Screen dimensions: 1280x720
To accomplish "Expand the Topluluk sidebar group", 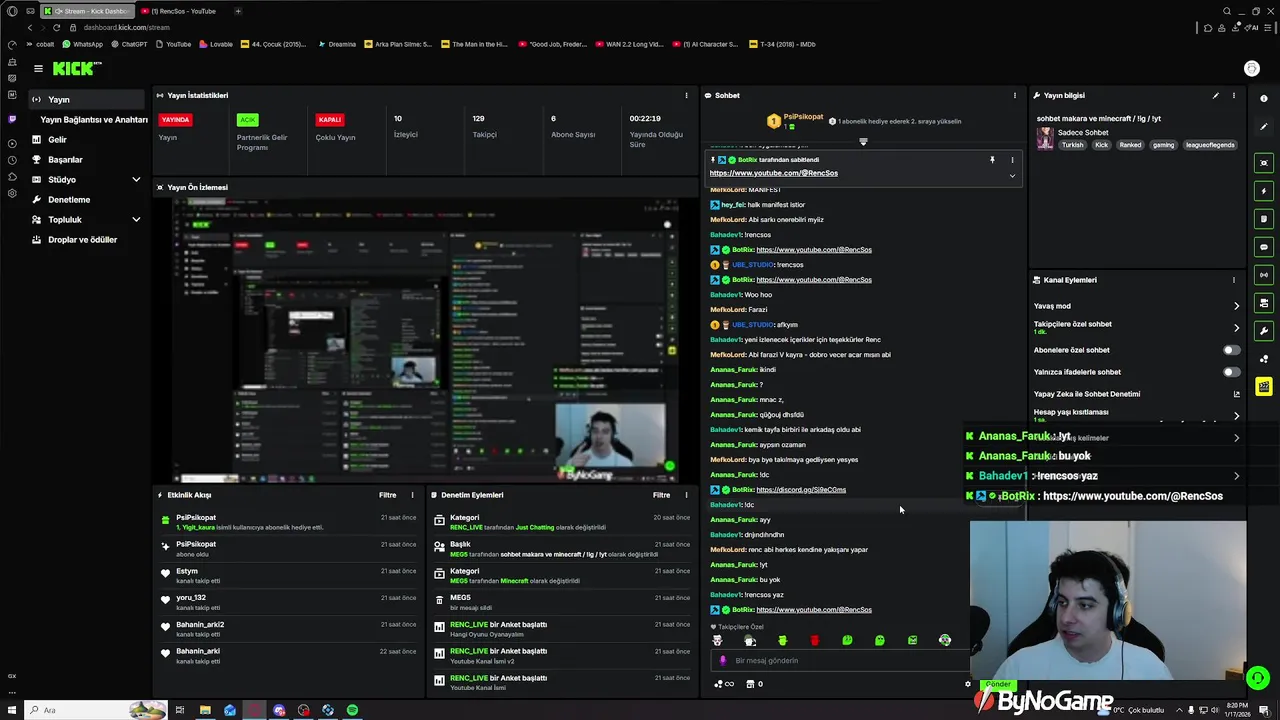I will click(87, 219).
